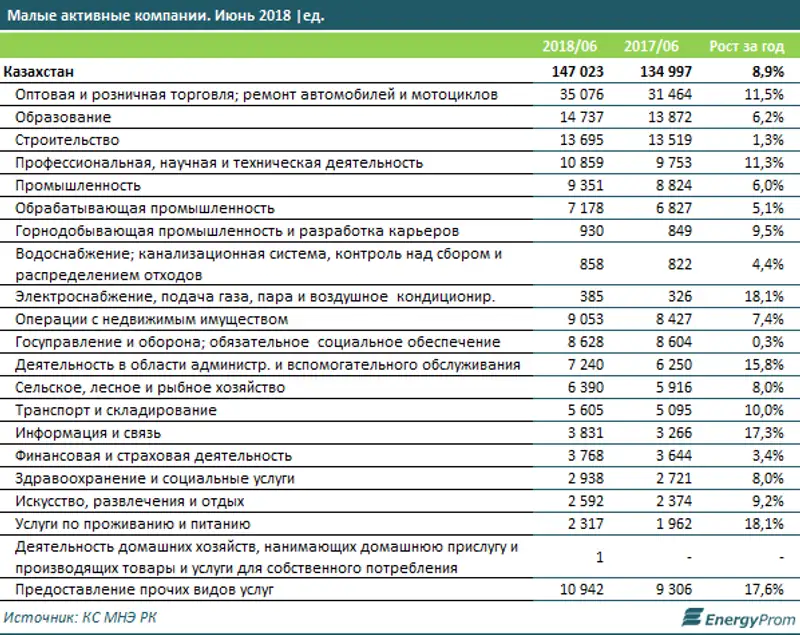The height and width of the screenshot is (635, 800).
Task: Click the 2017/06 column header
Action: coord(649,46)
